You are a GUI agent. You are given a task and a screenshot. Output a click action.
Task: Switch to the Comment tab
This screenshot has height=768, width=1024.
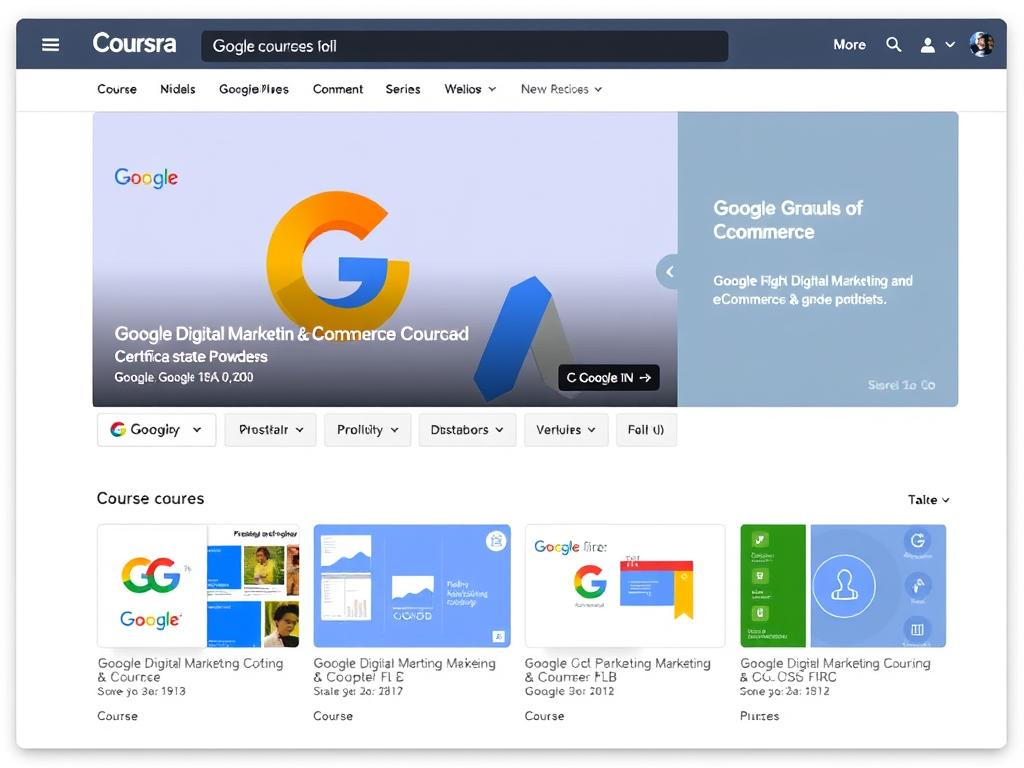tap(338, 89)
